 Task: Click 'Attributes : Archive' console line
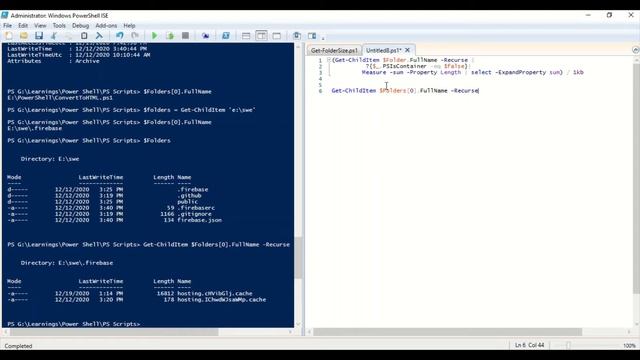coord(53,61)
